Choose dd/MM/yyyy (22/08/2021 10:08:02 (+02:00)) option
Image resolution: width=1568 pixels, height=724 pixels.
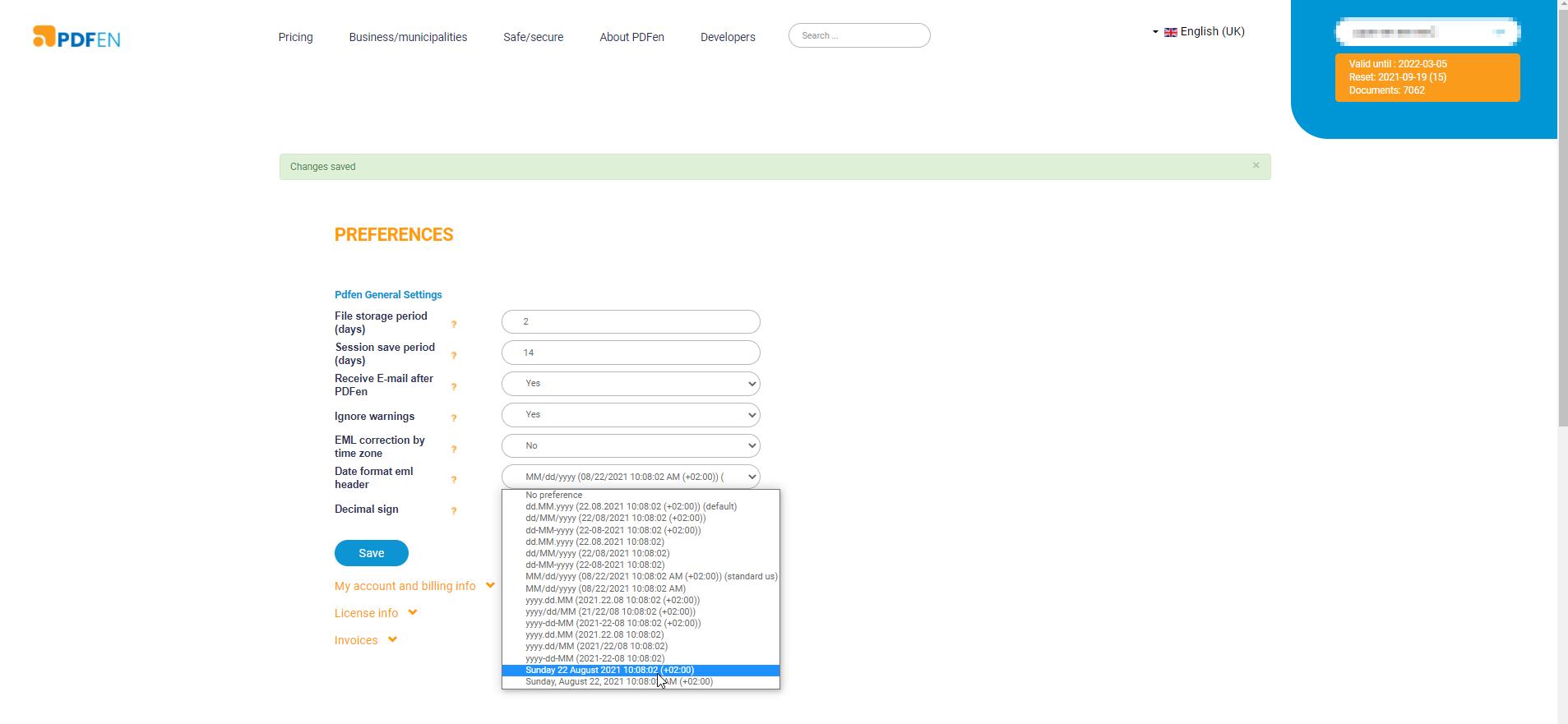(x=641, y=518)
